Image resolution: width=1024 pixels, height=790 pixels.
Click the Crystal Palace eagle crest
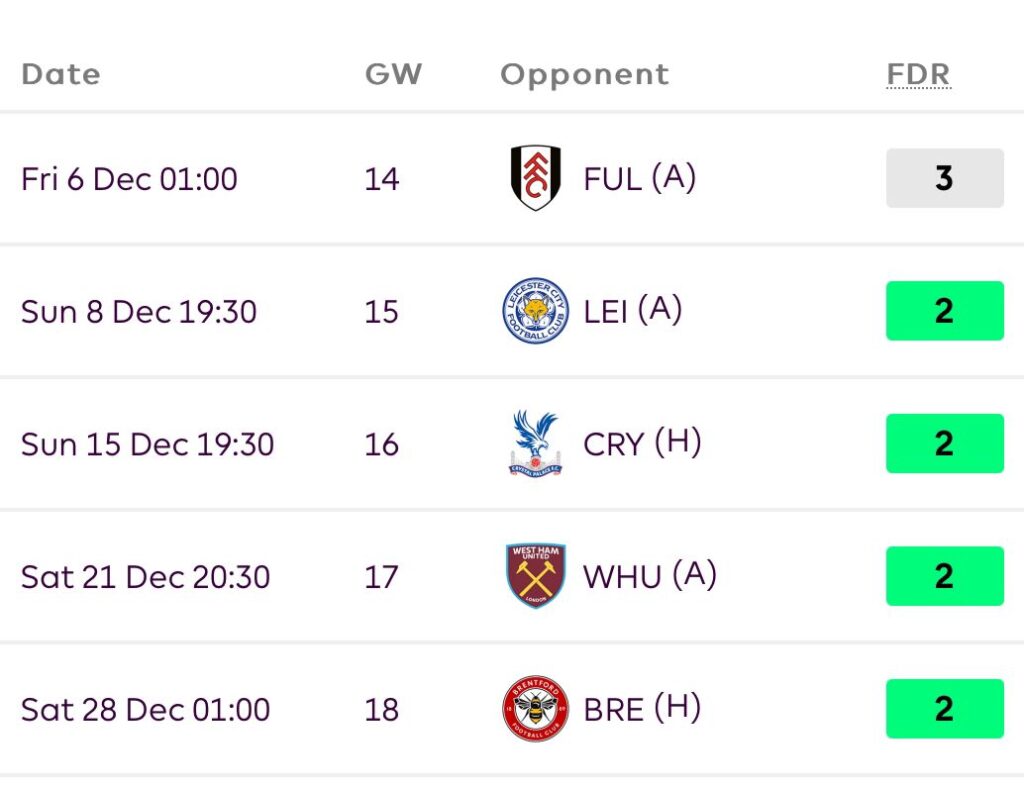tap(535, 443)
